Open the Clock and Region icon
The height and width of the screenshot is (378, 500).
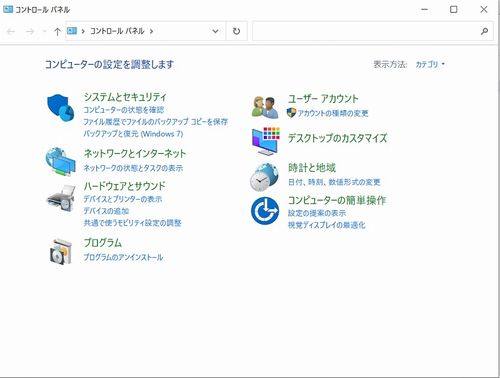pyautogui.click(x=264, y=177)
